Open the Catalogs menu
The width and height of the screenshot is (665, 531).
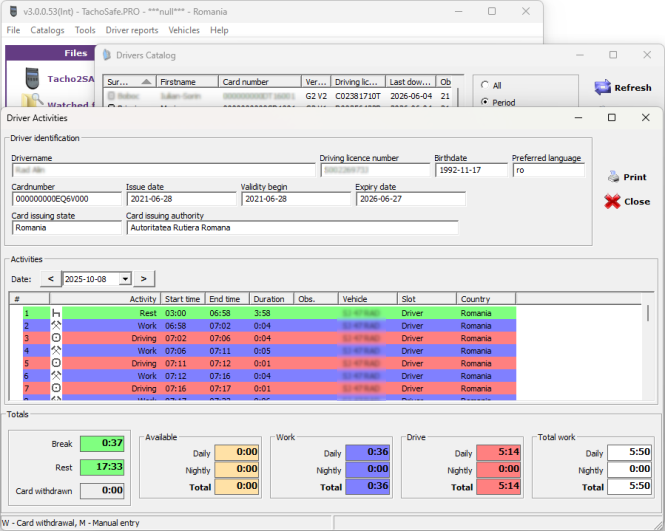pos(47,30)
